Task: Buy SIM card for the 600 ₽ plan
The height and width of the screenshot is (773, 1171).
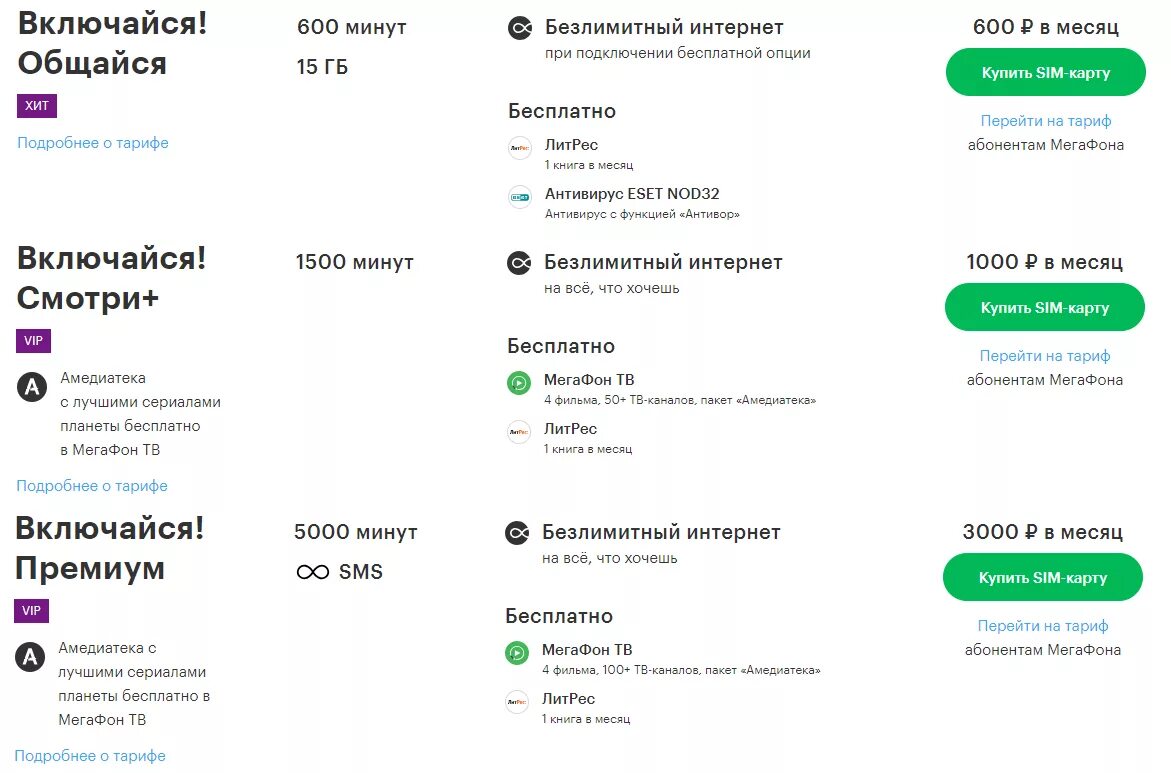Action: pos(1045,73)
